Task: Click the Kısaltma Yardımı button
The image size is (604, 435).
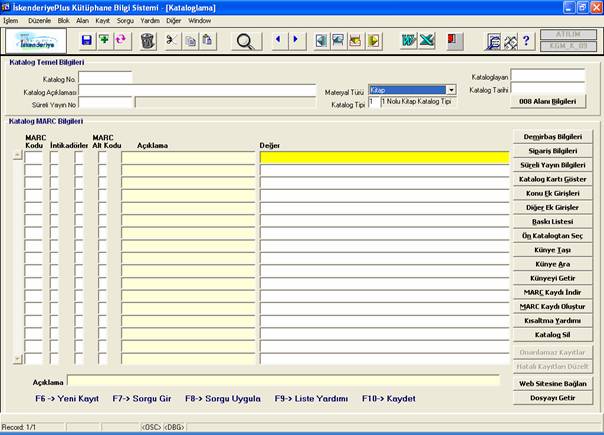Action: tap(553, 321)
